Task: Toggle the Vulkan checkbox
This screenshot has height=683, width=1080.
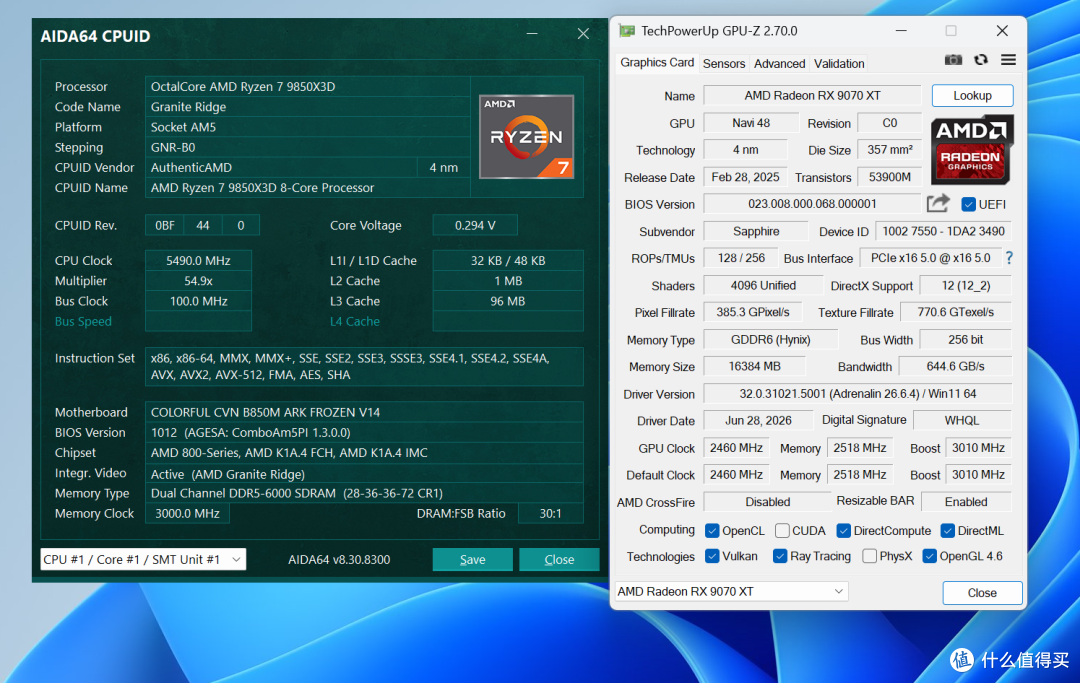Action: [712, 556]
